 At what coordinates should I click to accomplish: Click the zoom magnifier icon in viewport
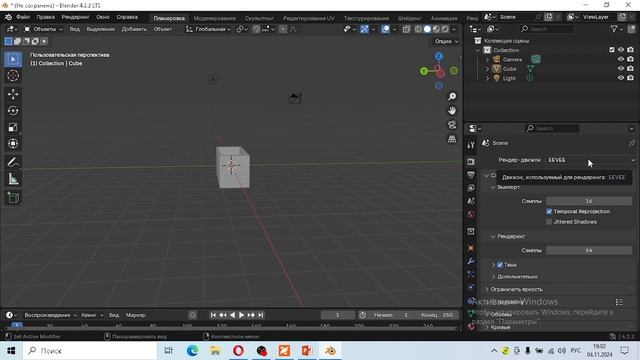pyautogui.click(x=452, y=96)
